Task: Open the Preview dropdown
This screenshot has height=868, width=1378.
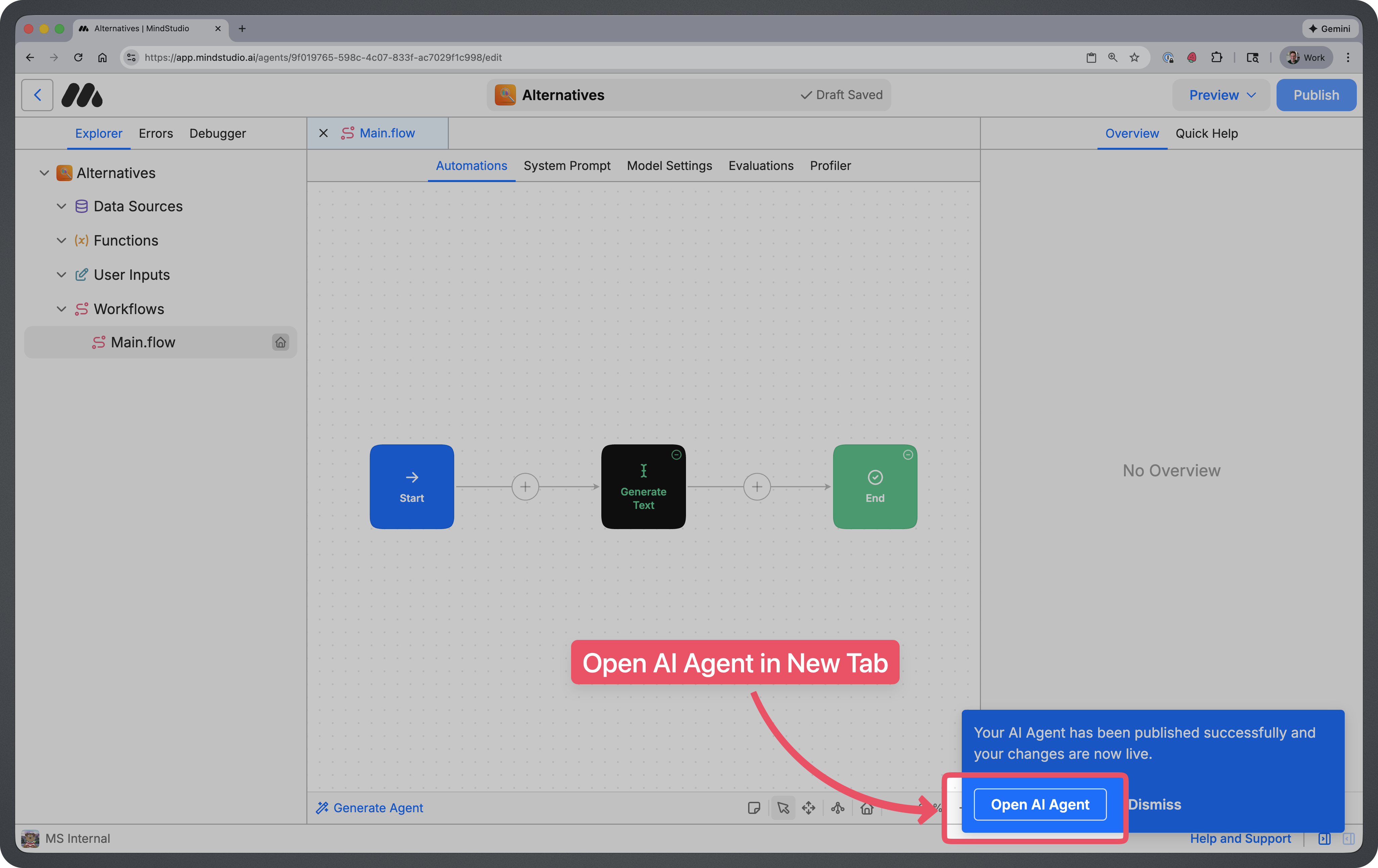Action: pyautogui.click(x=1221, y=94)
